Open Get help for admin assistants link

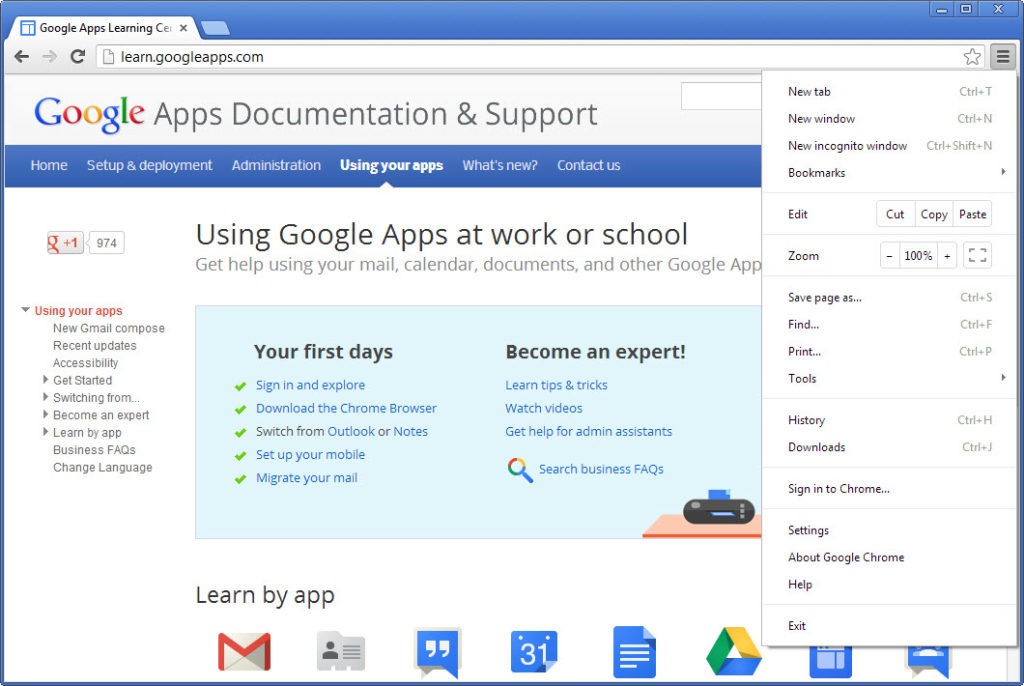588,431
